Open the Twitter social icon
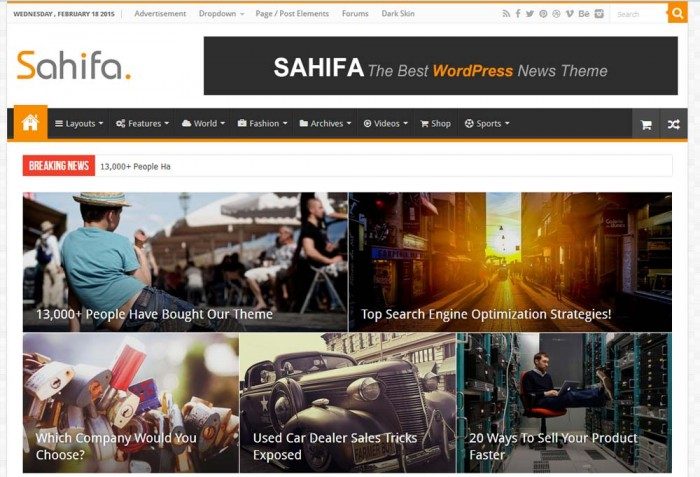700x477 pixels. pos(530,14)
